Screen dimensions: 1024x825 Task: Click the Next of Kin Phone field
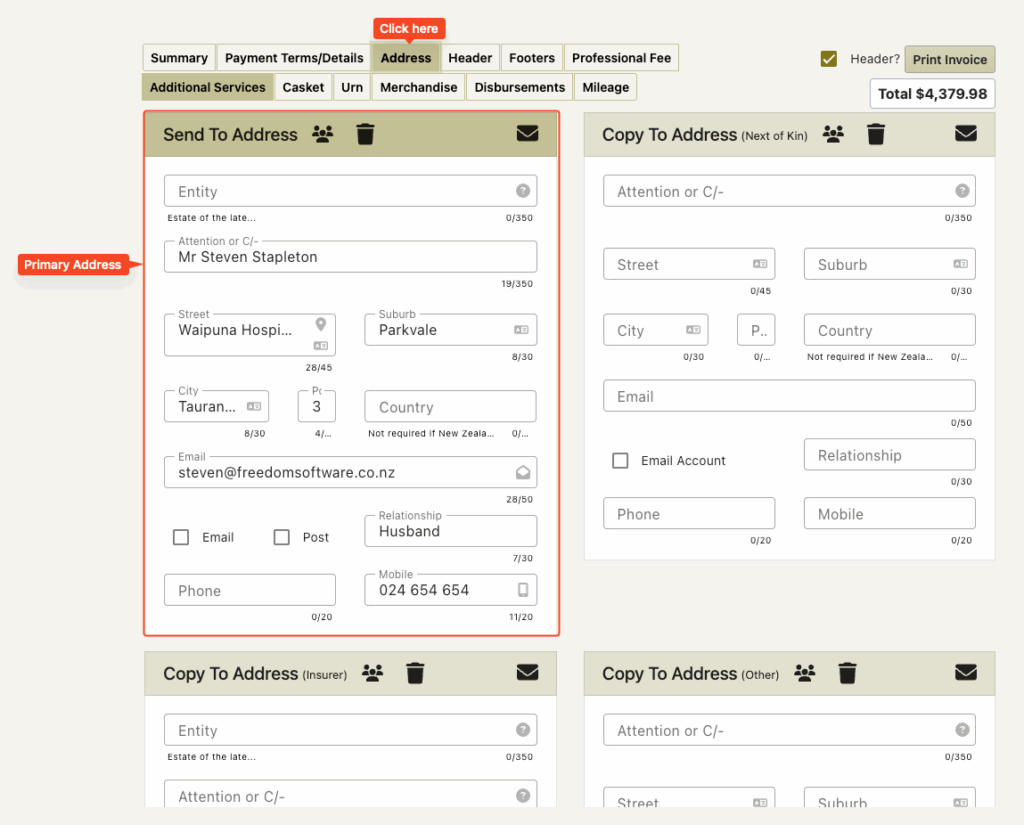[689, 513]
